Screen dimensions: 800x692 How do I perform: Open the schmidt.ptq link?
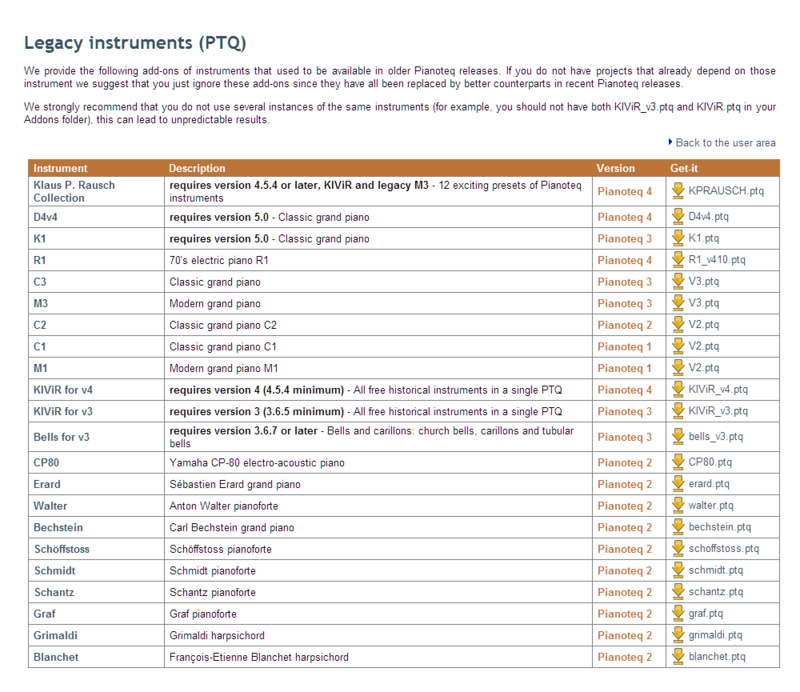[716, 570]
